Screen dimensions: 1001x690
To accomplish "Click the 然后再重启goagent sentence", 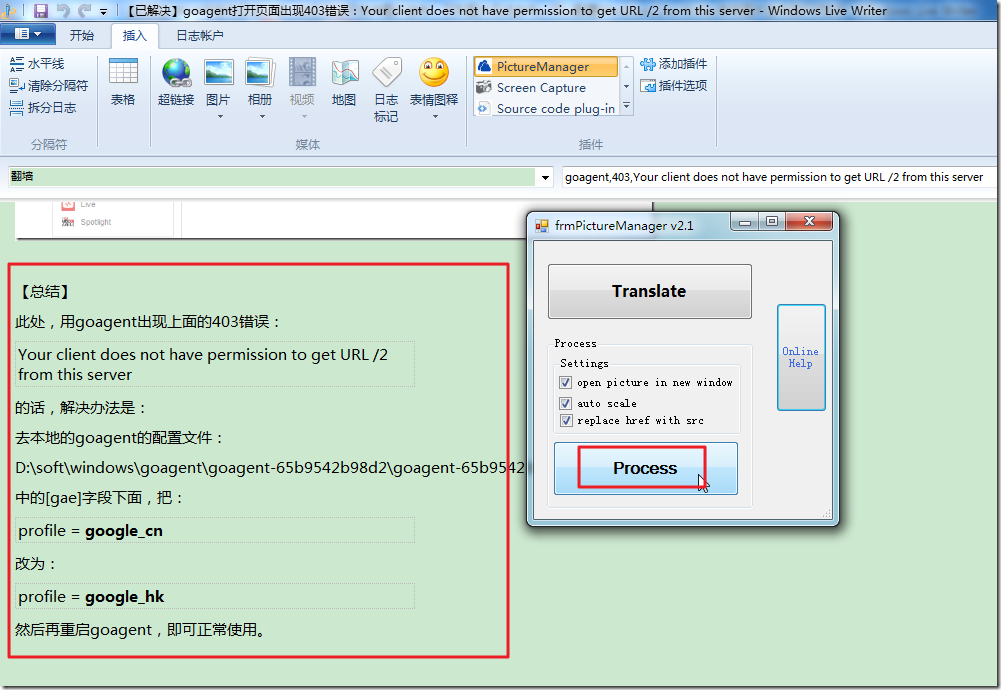I will click(140, 630).
